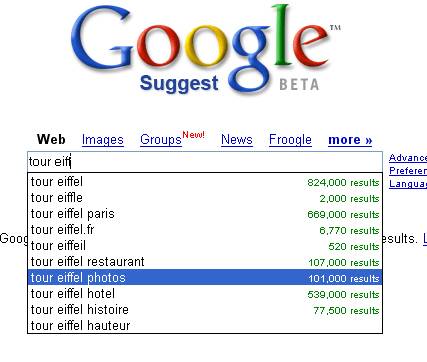Open the Images search tab

(103, 140)
